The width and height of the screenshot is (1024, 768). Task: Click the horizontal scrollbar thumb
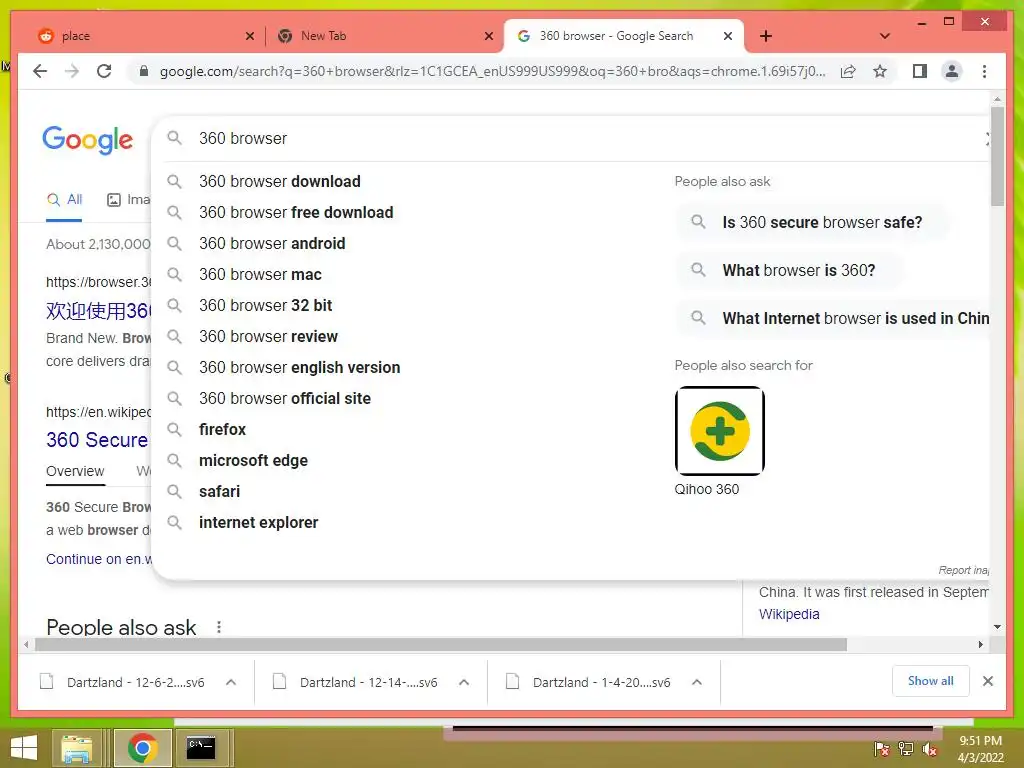click(441, 645)
